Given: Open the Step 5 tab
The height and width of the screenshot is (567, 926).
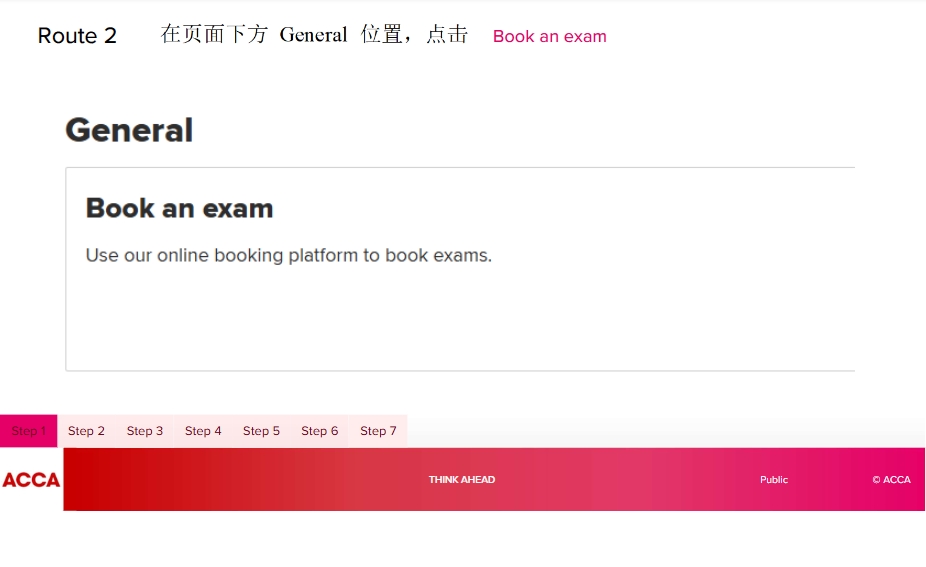Looking at the screenshot, I should coord(261,431).
